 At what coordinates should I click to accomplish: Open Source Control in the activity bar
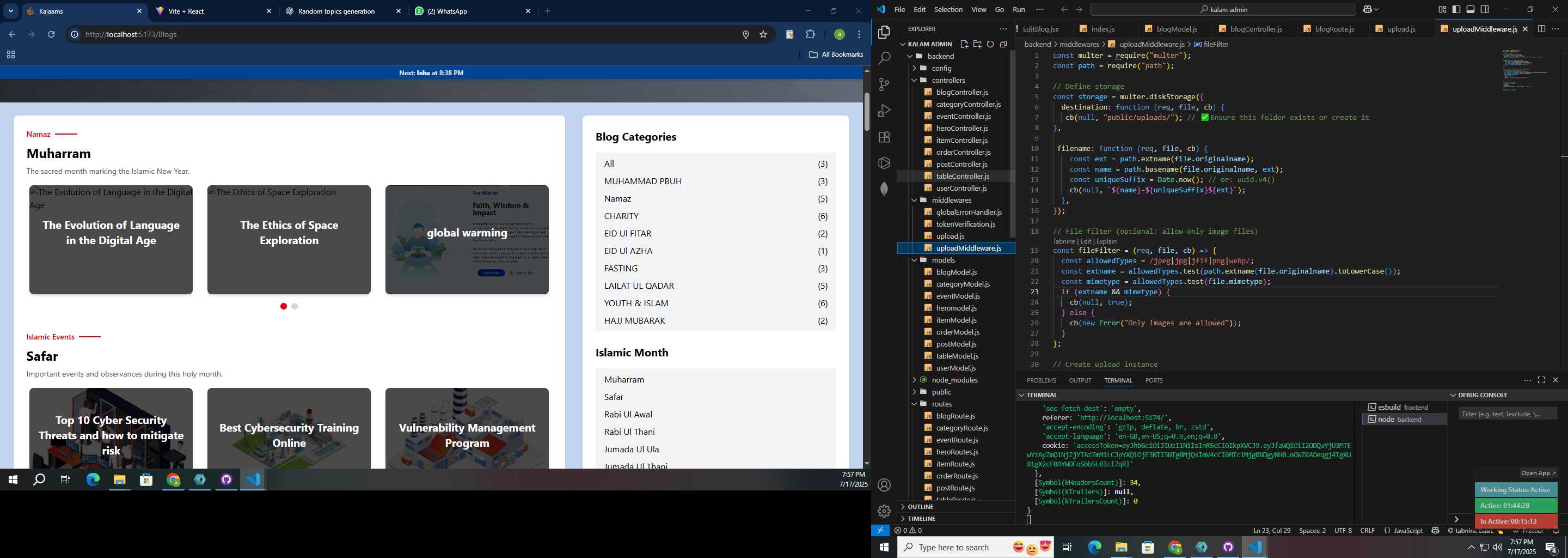click(x=884, y=84)
